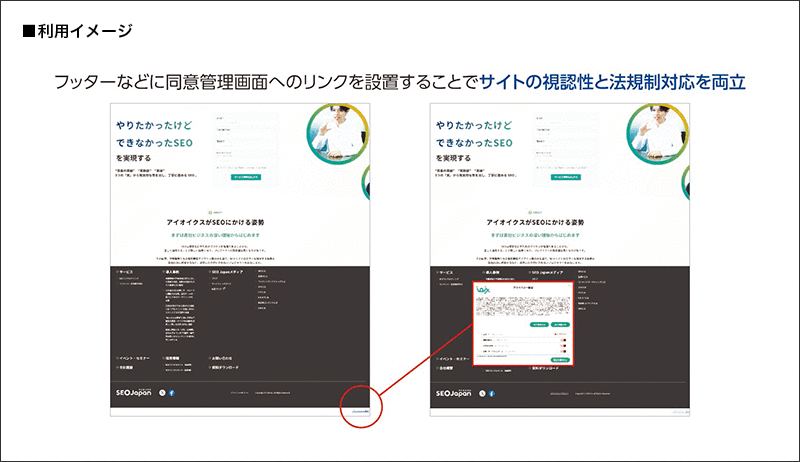Click the green save button at popup bottom
800x462 pixels.
pyautogui.click(x=560, y=360)
